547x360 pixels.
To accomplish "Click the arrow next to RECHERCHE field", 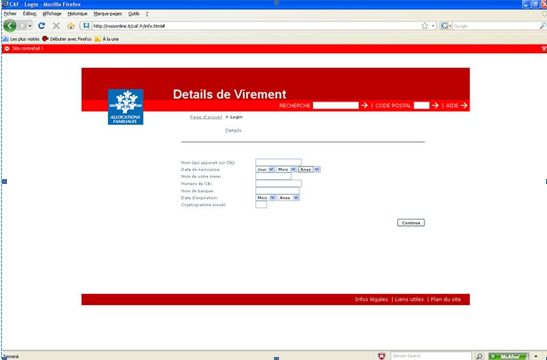I will [364, 105].
